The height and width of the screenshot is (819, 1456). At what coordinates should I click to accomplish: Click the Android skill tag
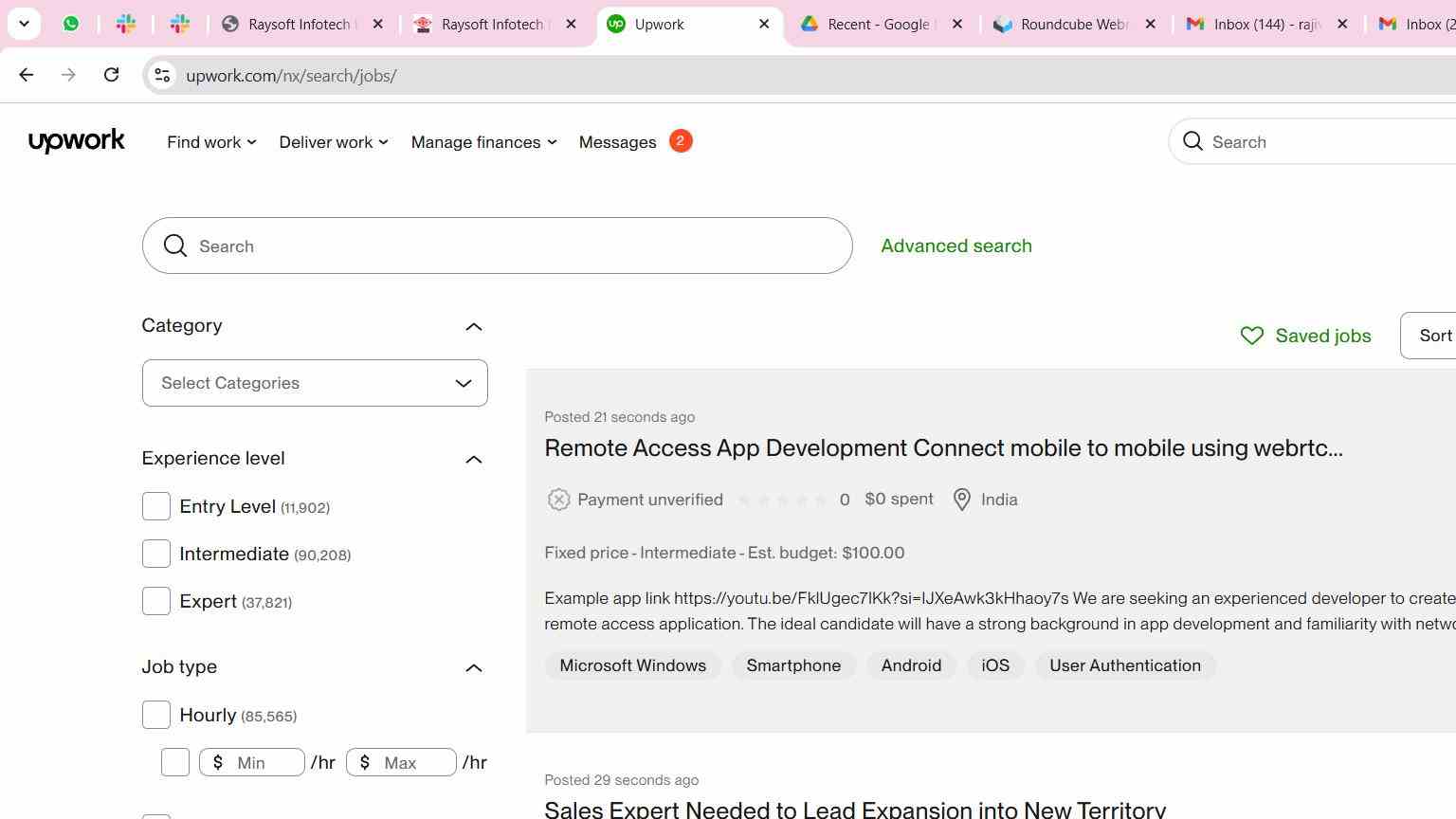pyautogui.click(x=911, y=665)
